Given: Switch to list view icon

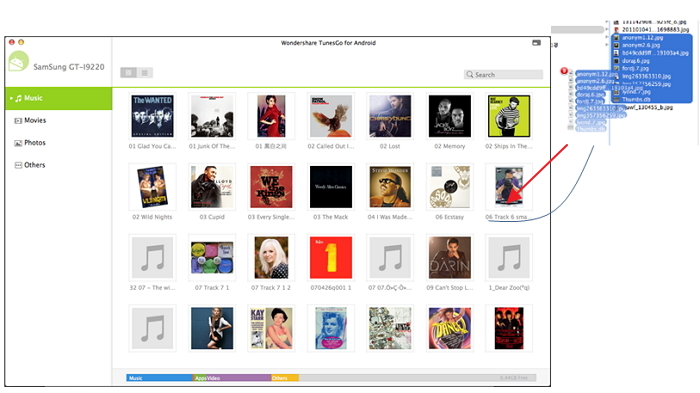Looking at the screenshot, I should pos(145,73).
